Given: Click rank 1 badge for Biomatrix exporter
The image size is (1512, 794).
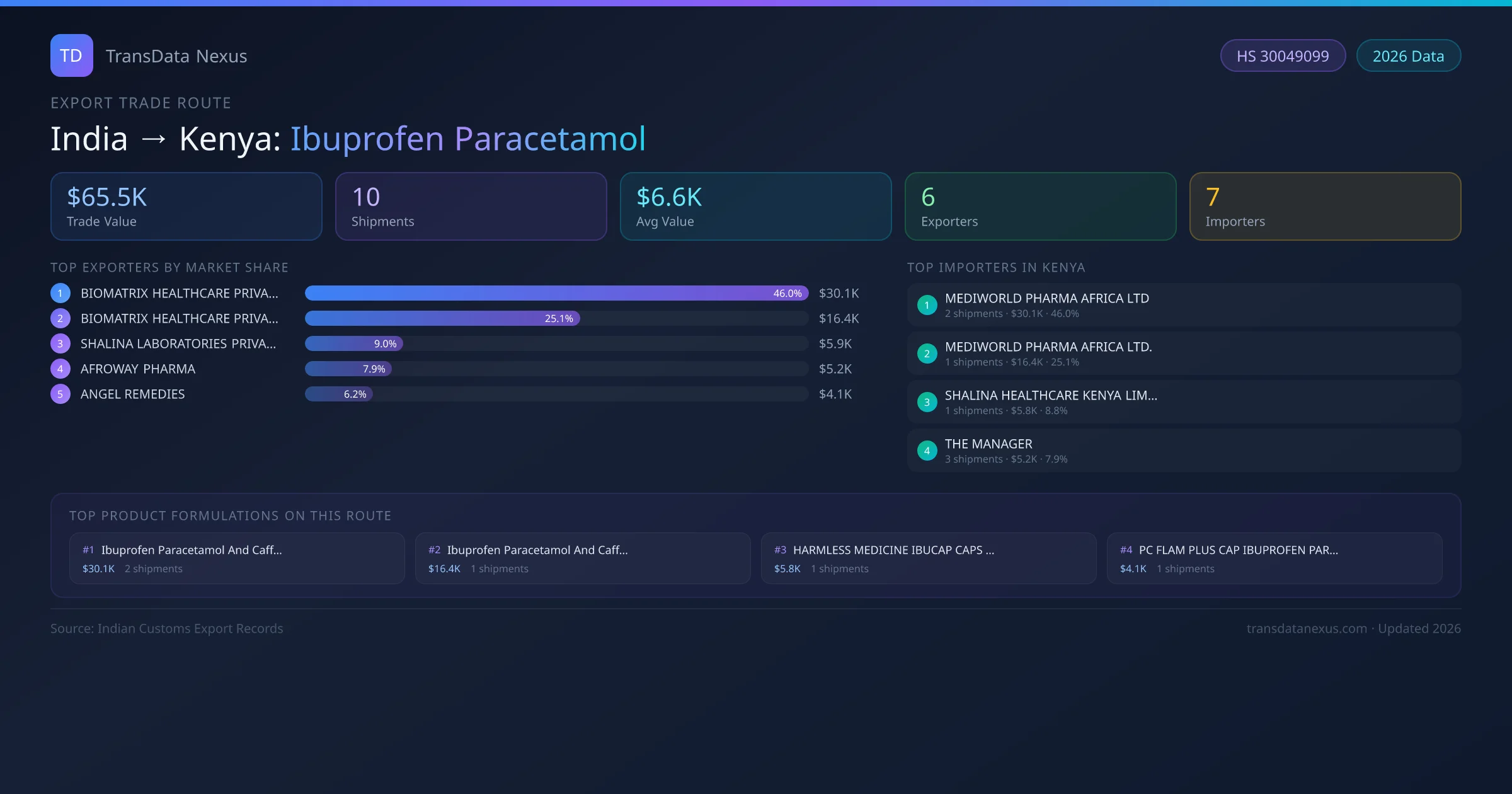Looking at the screenshot, I should pyautogui.click(x=60, y=293).
